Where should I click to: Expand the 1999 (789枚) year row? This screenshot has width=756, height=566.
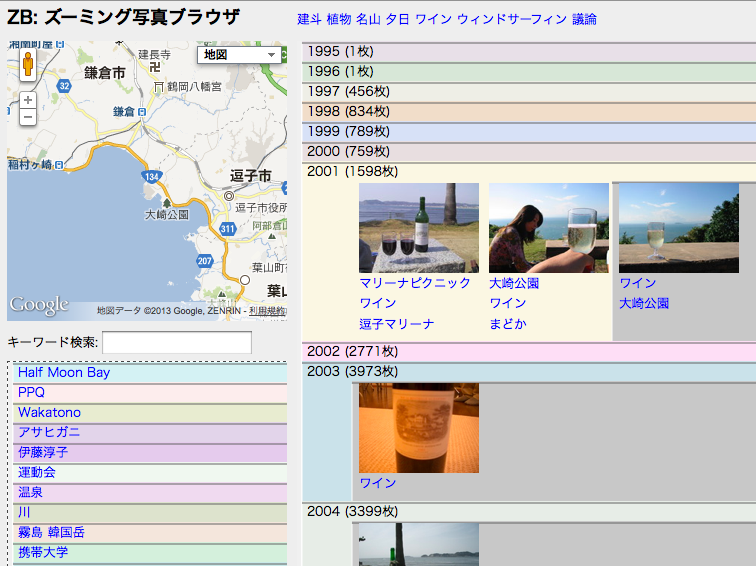529,132
